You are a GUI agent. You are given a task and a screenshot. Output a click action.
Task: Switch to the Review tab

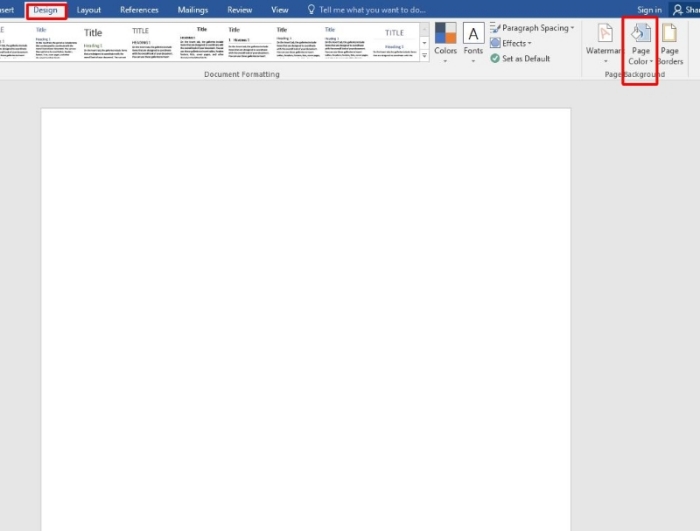[240, 10]
